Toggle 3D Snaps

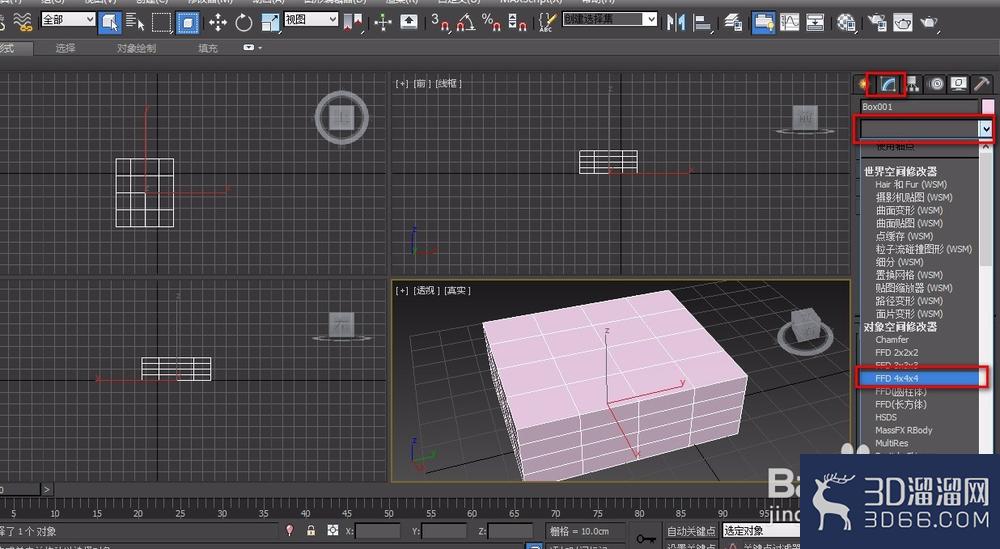point(440,23)
